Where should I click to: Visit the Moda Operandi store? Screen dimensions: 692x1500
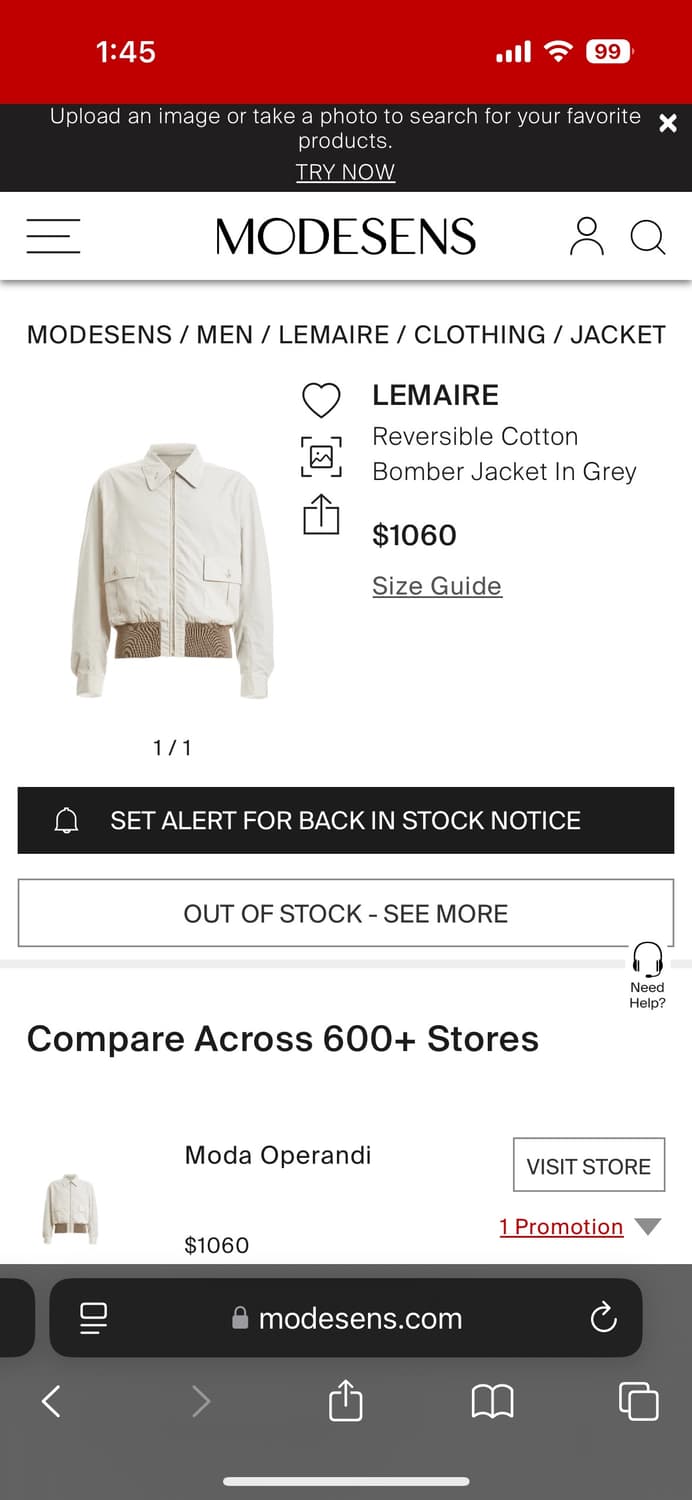click(589, 1166)
